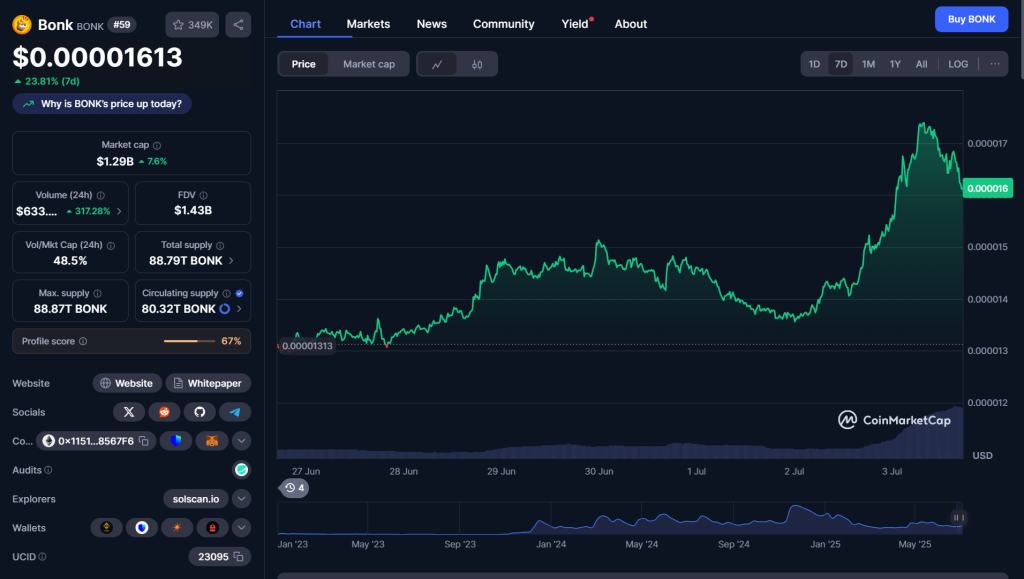Open the blue shield wallet icon
The image size is (1024, 579).
click(142, 527)
